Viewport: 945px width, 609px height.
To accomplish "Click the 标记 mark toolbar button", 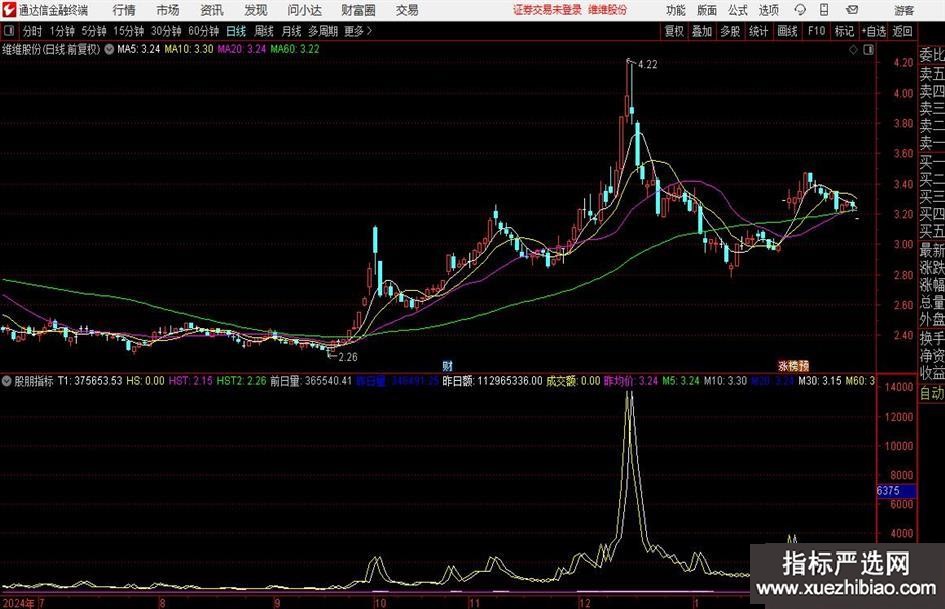I will tap(844, 31).
